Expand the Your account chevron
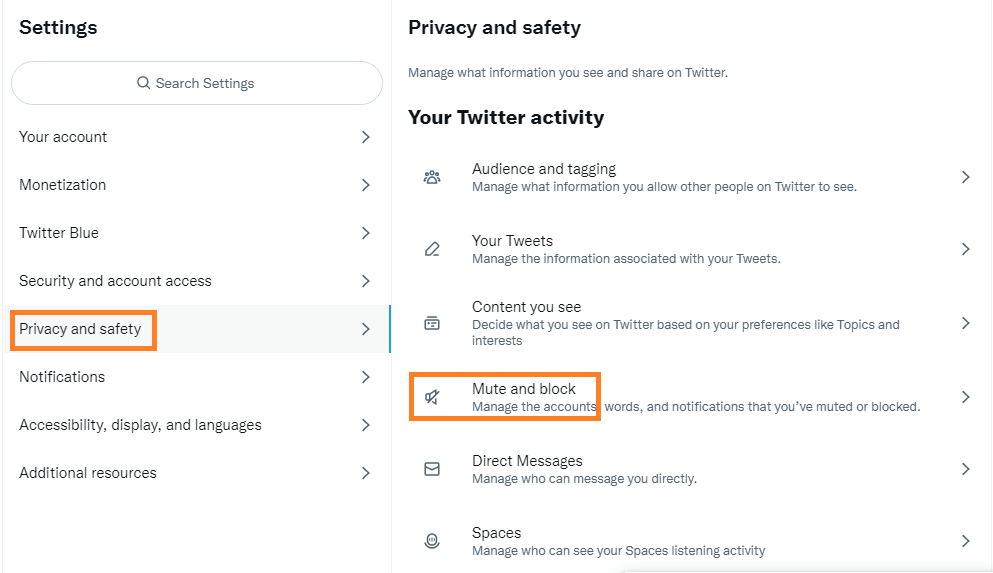This screenshot has width=993, height=573. click(365, 137)
